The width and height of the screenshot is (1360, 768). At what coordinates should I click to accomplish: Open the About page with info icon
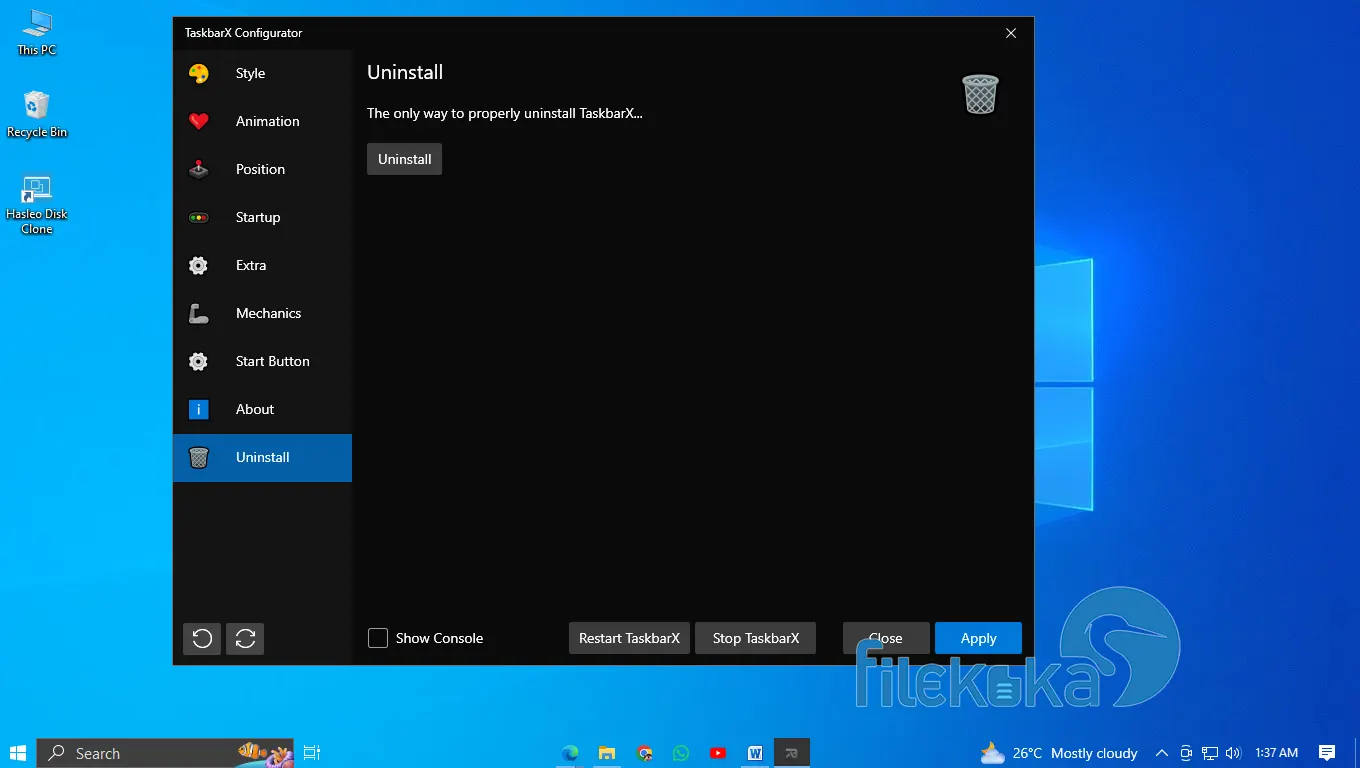click(262, 409)
